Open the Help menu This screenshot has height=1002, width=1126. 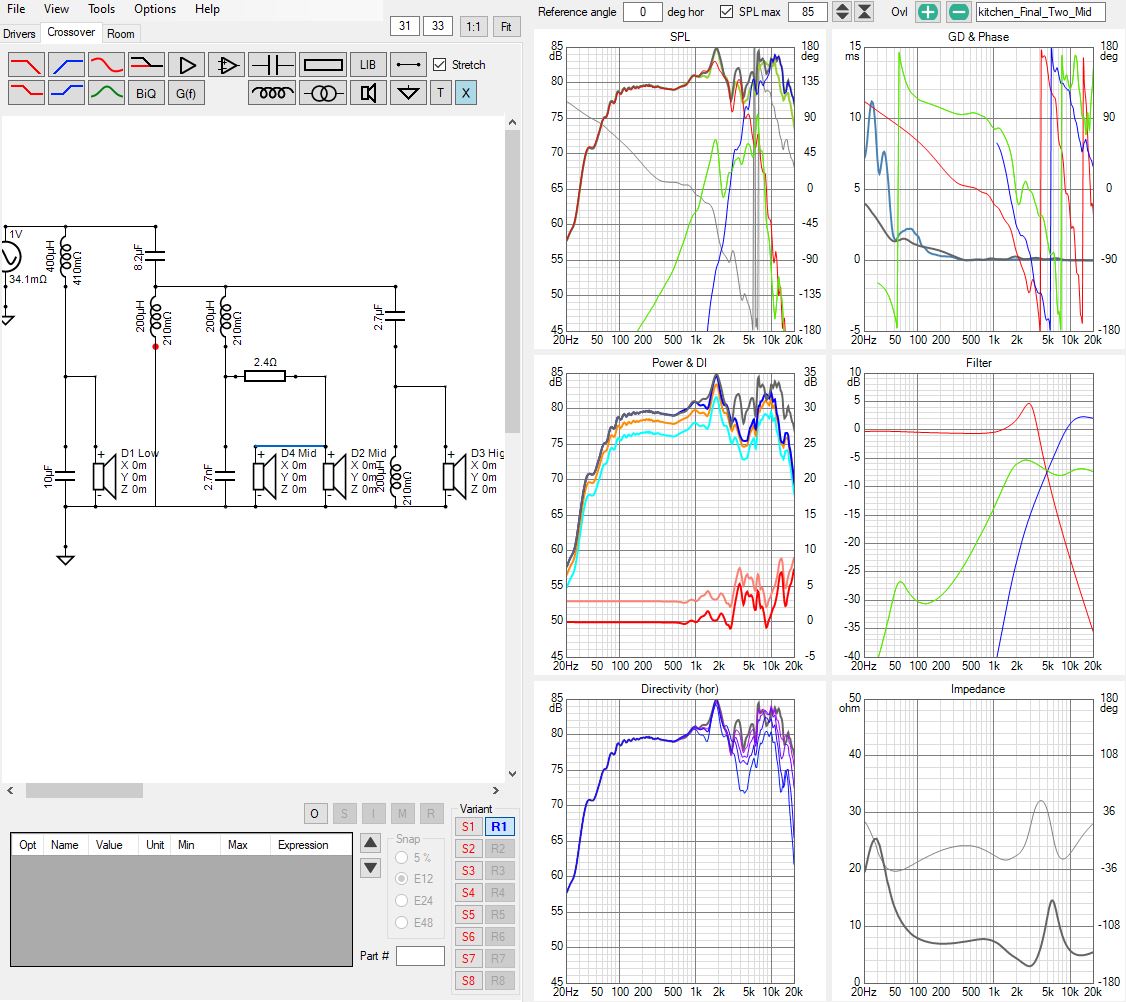[207, 9]
